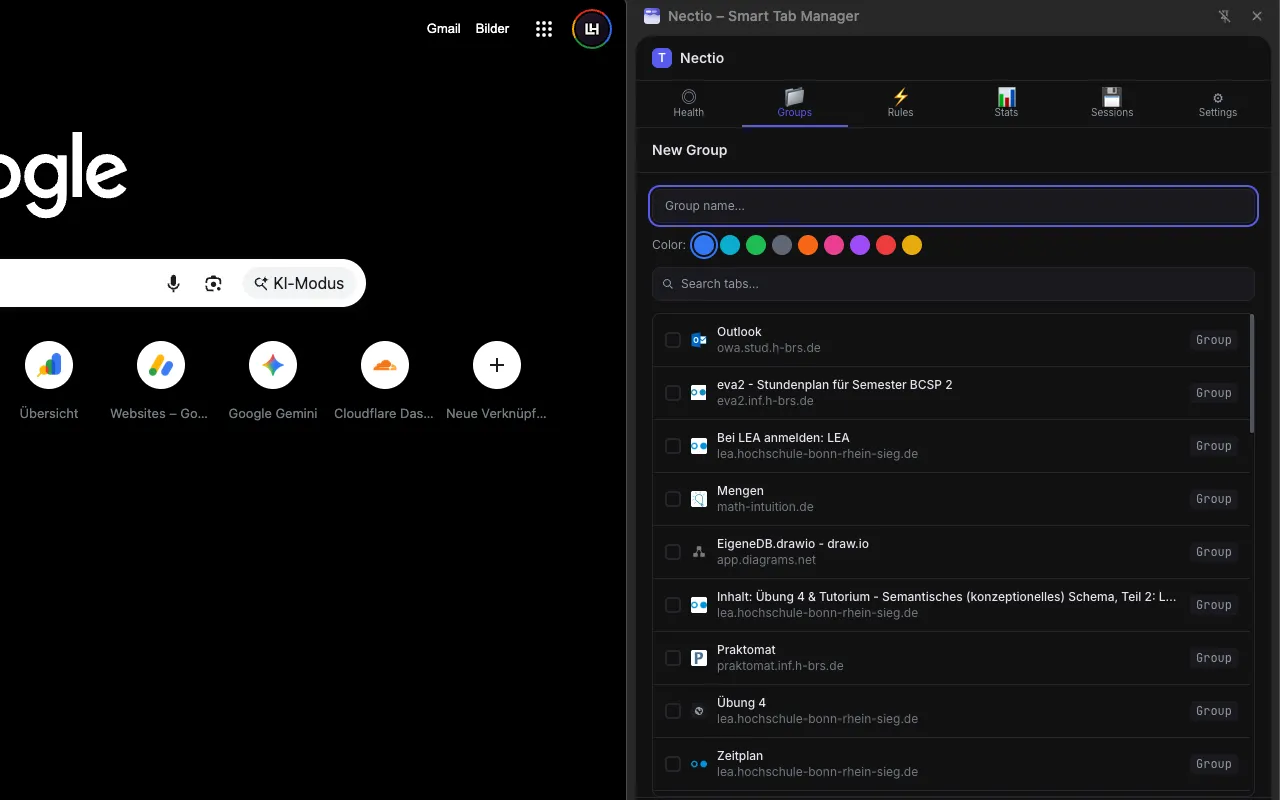Activate the KI-Modus button
The height and width of the screenshot is (800, 1280).
(300, 283)
